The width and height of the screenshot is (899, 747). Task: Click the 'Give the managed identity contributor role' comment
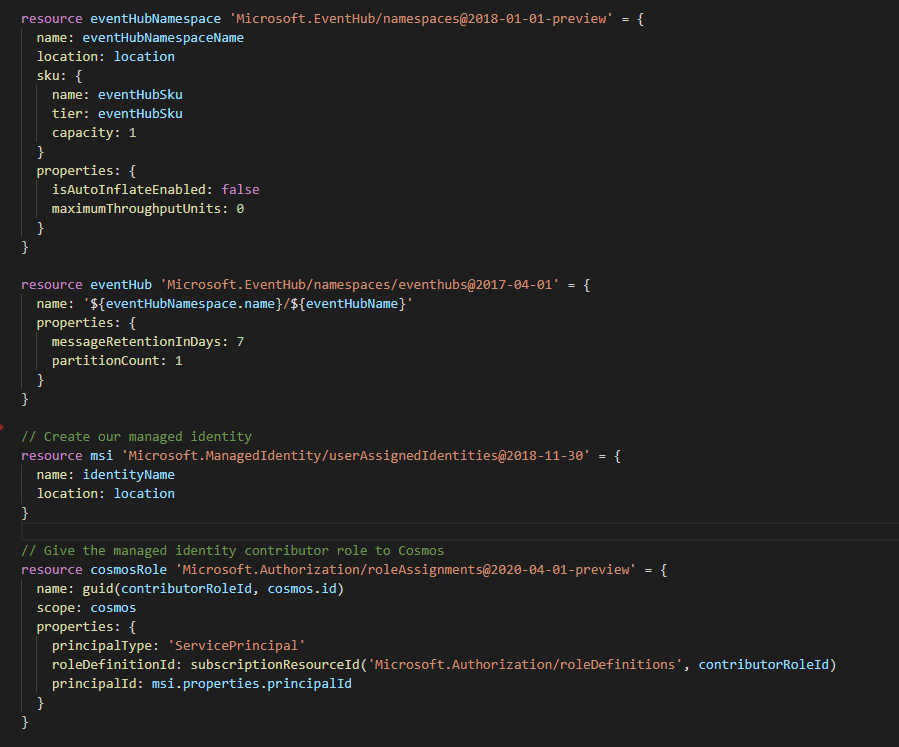[x=232, y=550]
